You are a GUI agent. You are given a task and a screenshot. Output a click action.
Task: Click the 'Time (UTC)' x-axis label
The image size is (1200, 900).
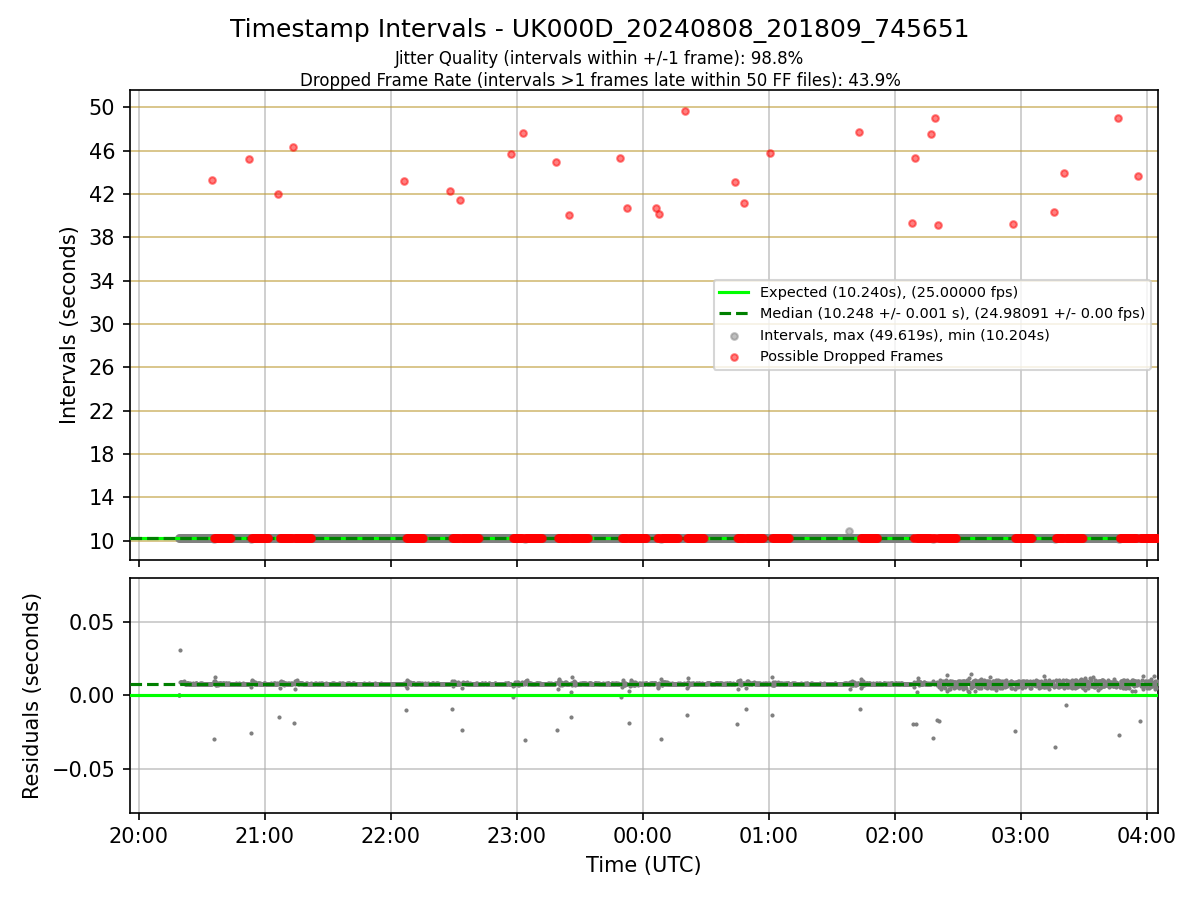pyautogui.click(x=643, y=865)
